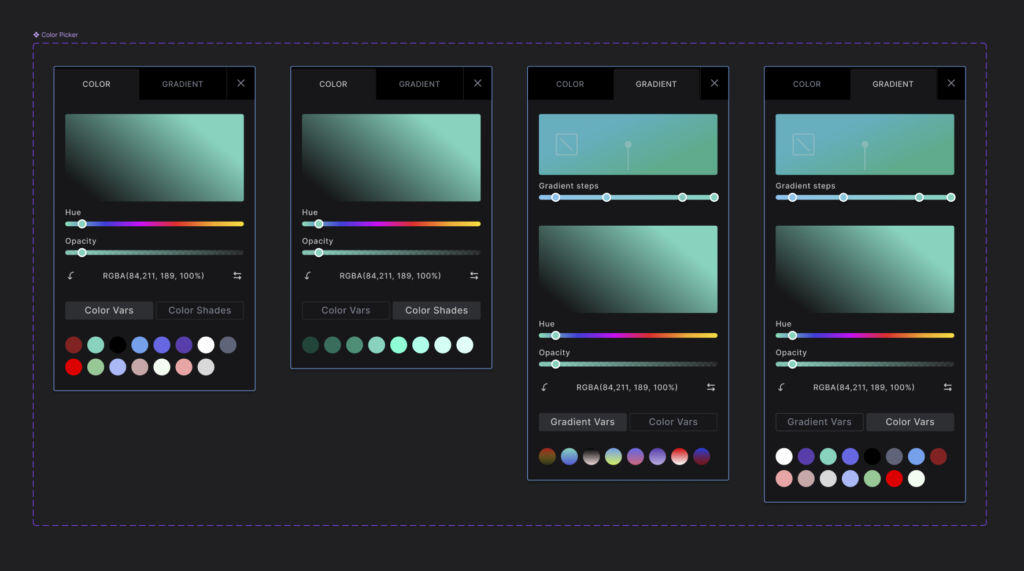
Task: Select the last gradient step handle in third panel
Action: (x=714, y=198)
